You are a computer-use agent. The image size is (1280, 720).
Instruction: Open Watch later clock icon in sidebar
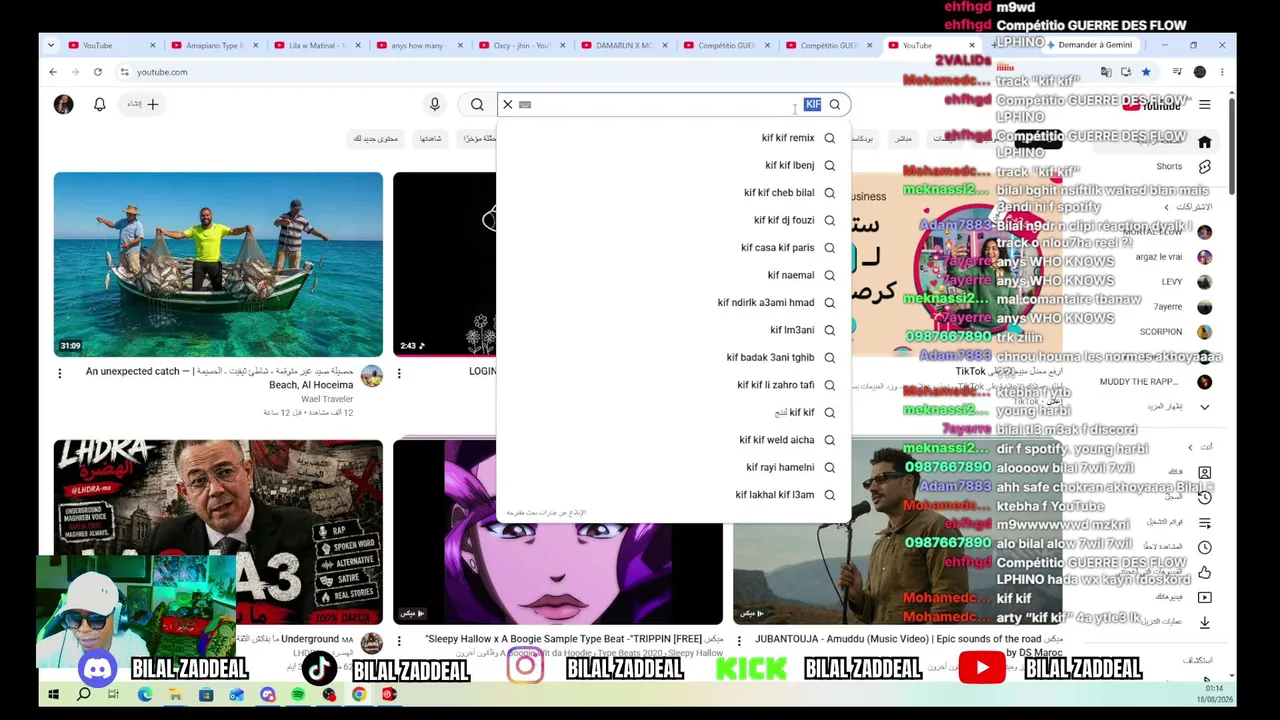pyautogui.click(x=1205, y=547)
